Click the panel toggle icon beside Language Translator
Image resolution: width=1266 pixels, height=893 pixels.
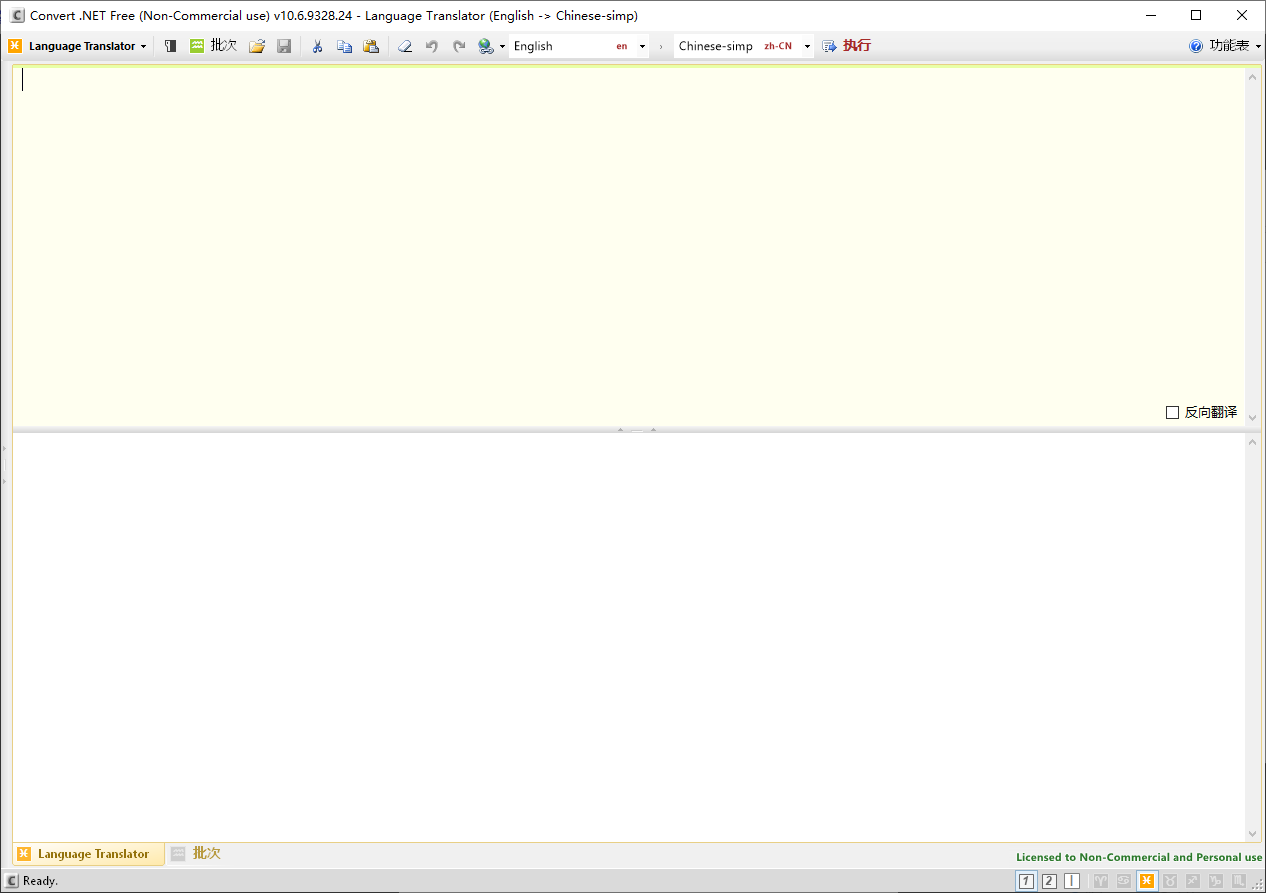[171, 46]
